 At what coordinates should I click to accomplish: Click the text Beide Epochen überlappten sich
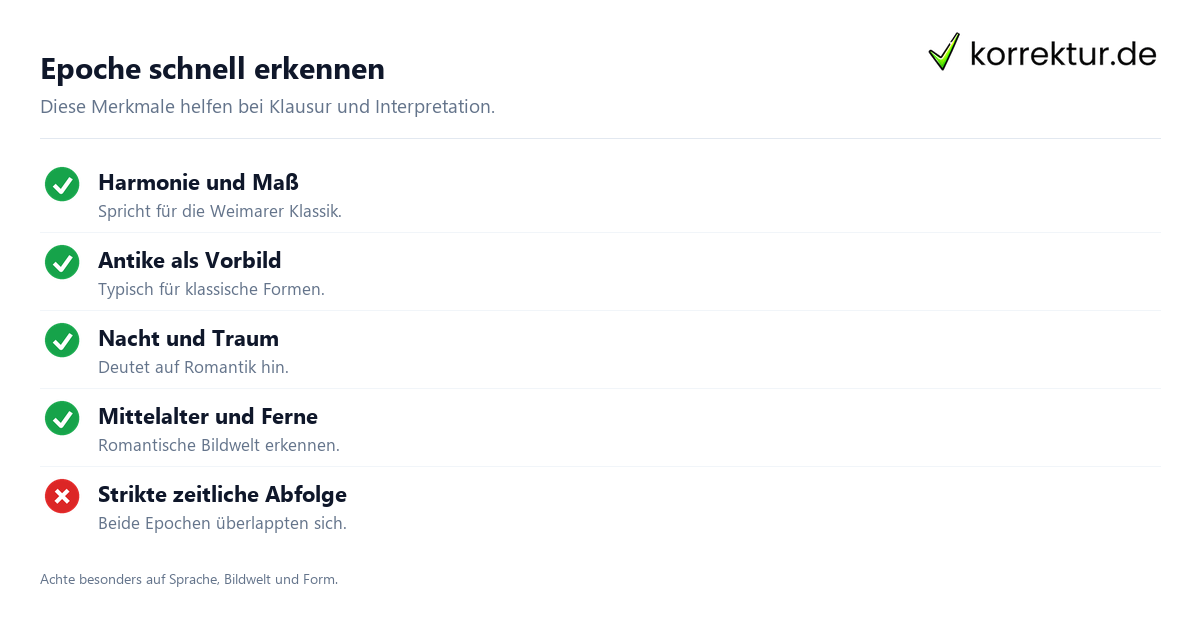pos(222,524)
